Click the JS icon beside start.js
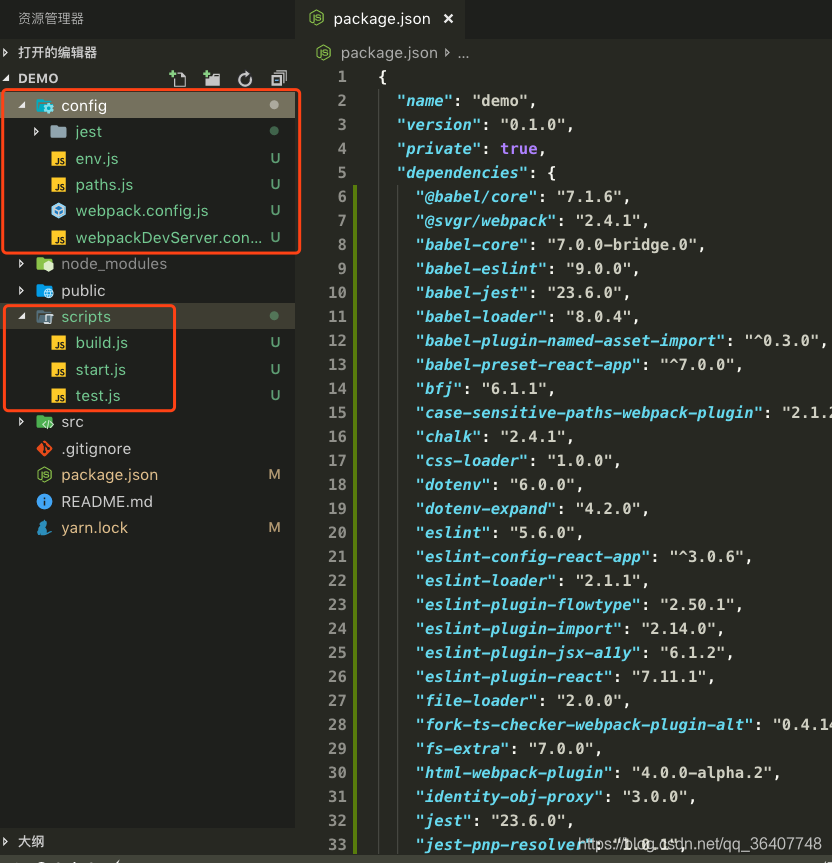The width and height of the screenshot is (832, 863). point(59,370)
